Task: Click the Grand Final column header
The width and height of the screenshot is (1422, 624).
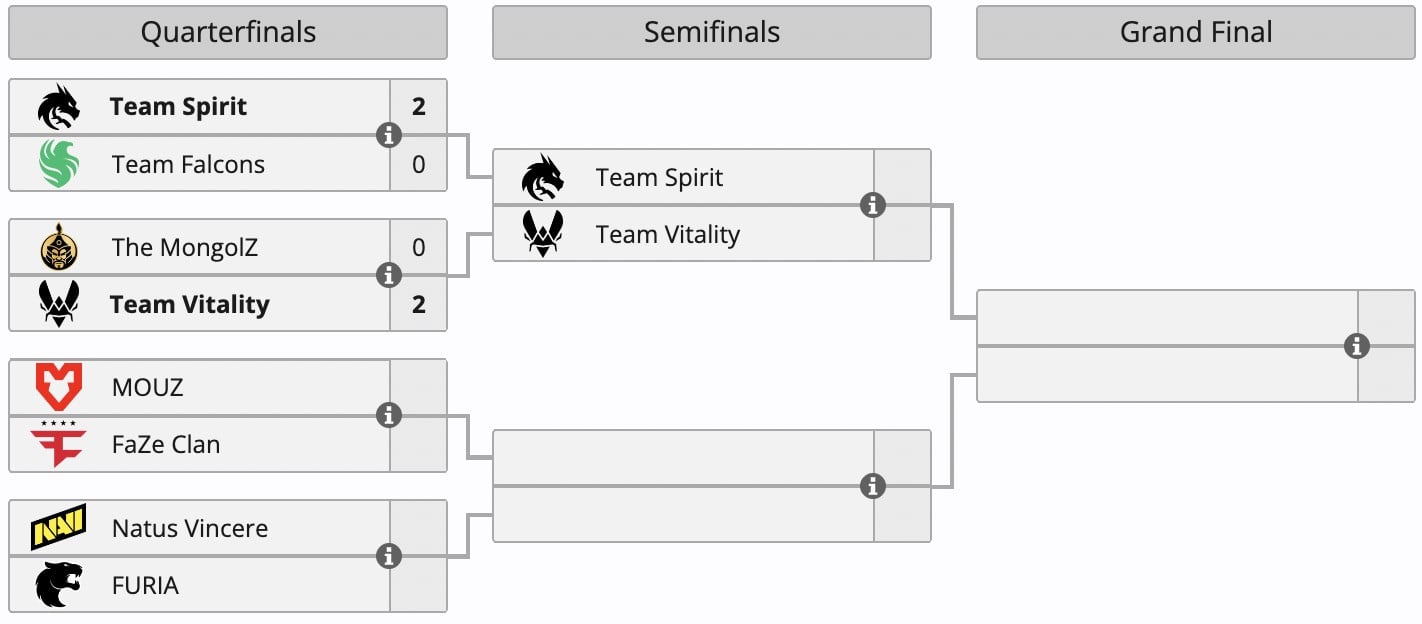Action: point(1195,33)
